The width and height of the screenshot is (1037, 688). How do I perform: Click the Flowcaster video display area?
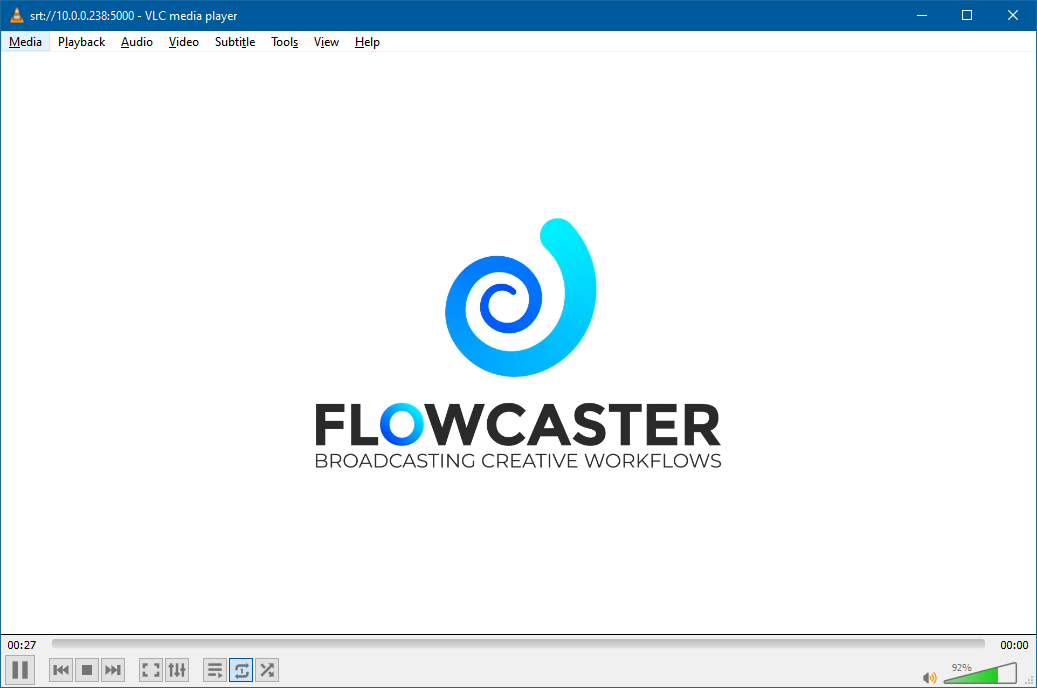518,343
